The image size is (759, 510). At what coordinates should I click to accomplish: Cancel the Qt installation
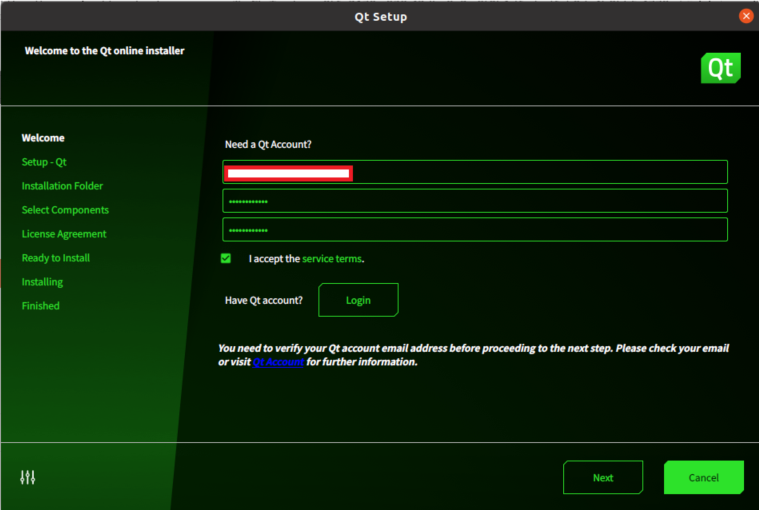coord(704,478)
